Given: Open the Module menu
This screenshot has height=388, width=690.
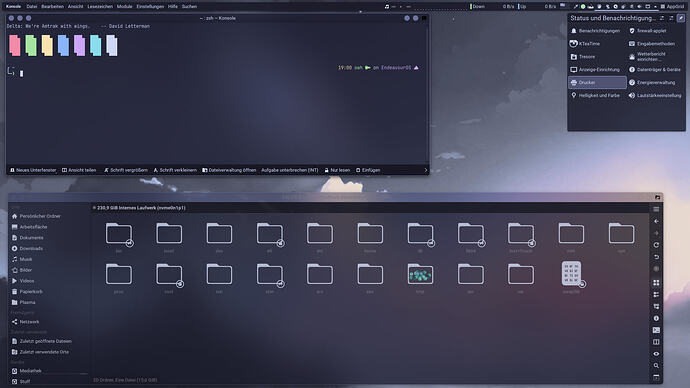Looking at the screenshot, I should pos(125,7).
